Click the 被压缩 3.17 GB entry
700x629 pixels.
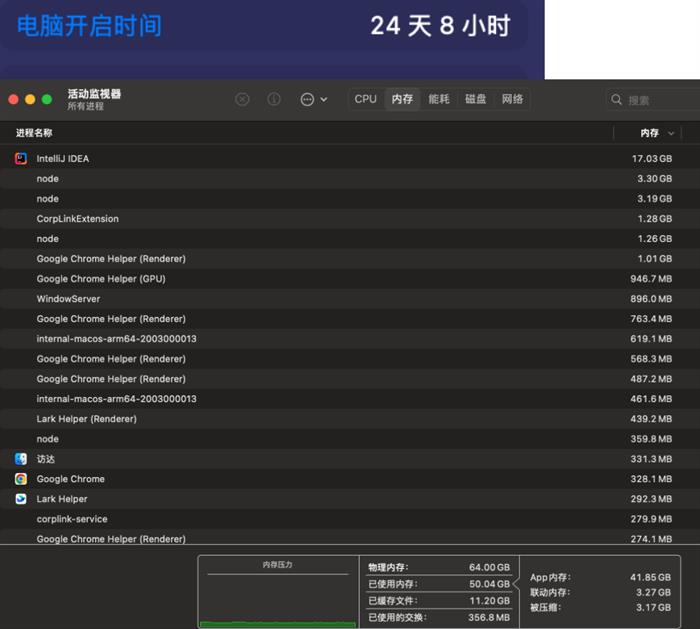tap(600, 608)
